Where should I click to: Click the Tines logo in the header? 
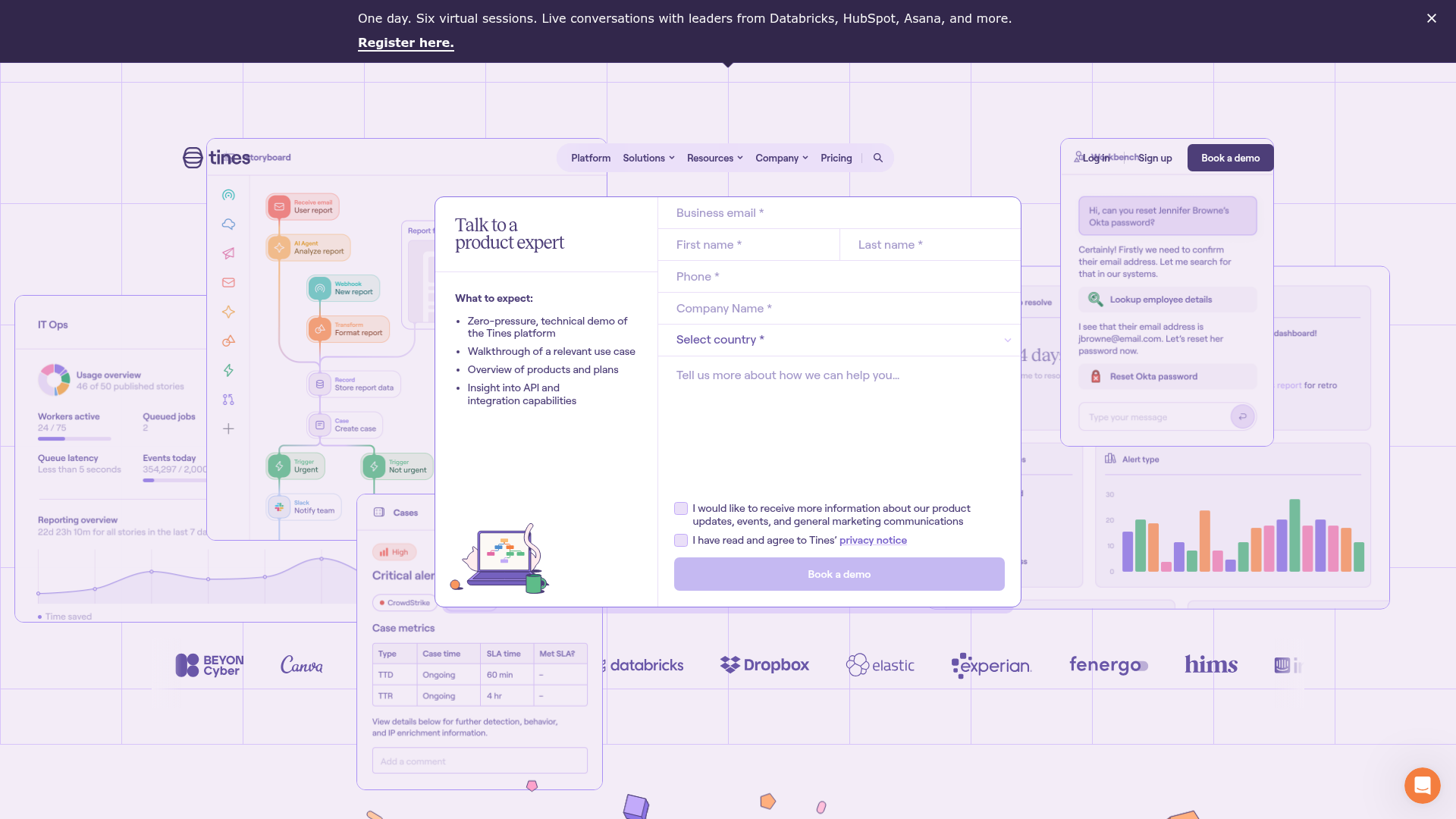click(216, 158)
